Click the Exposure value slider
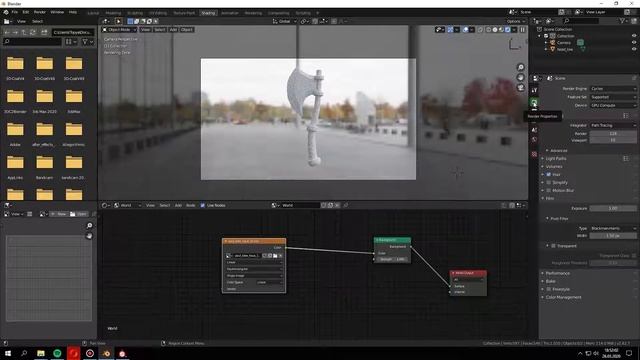 point(613,208)
